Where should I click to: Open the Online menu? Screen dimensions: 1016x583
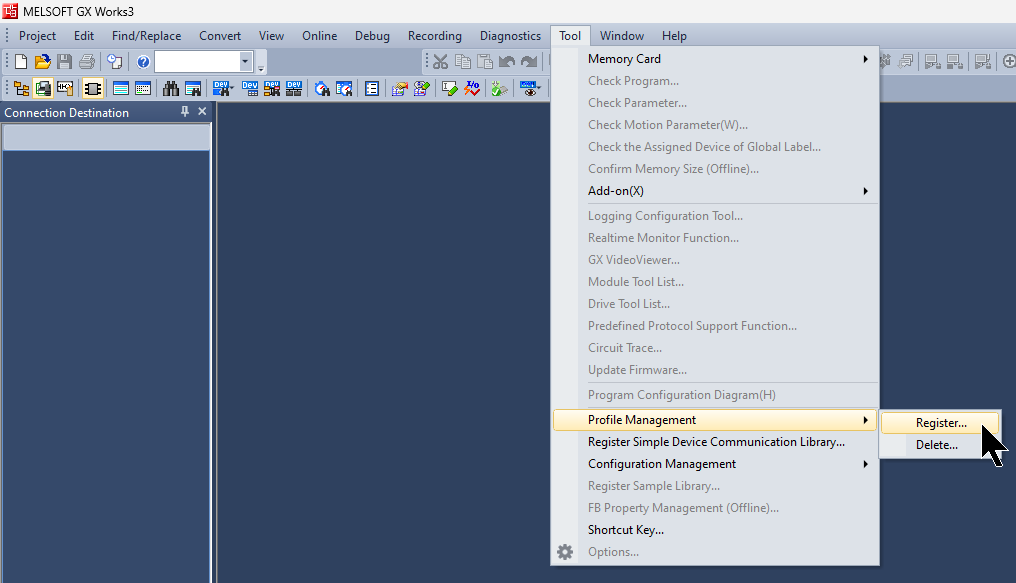click(x=319, y=36)
